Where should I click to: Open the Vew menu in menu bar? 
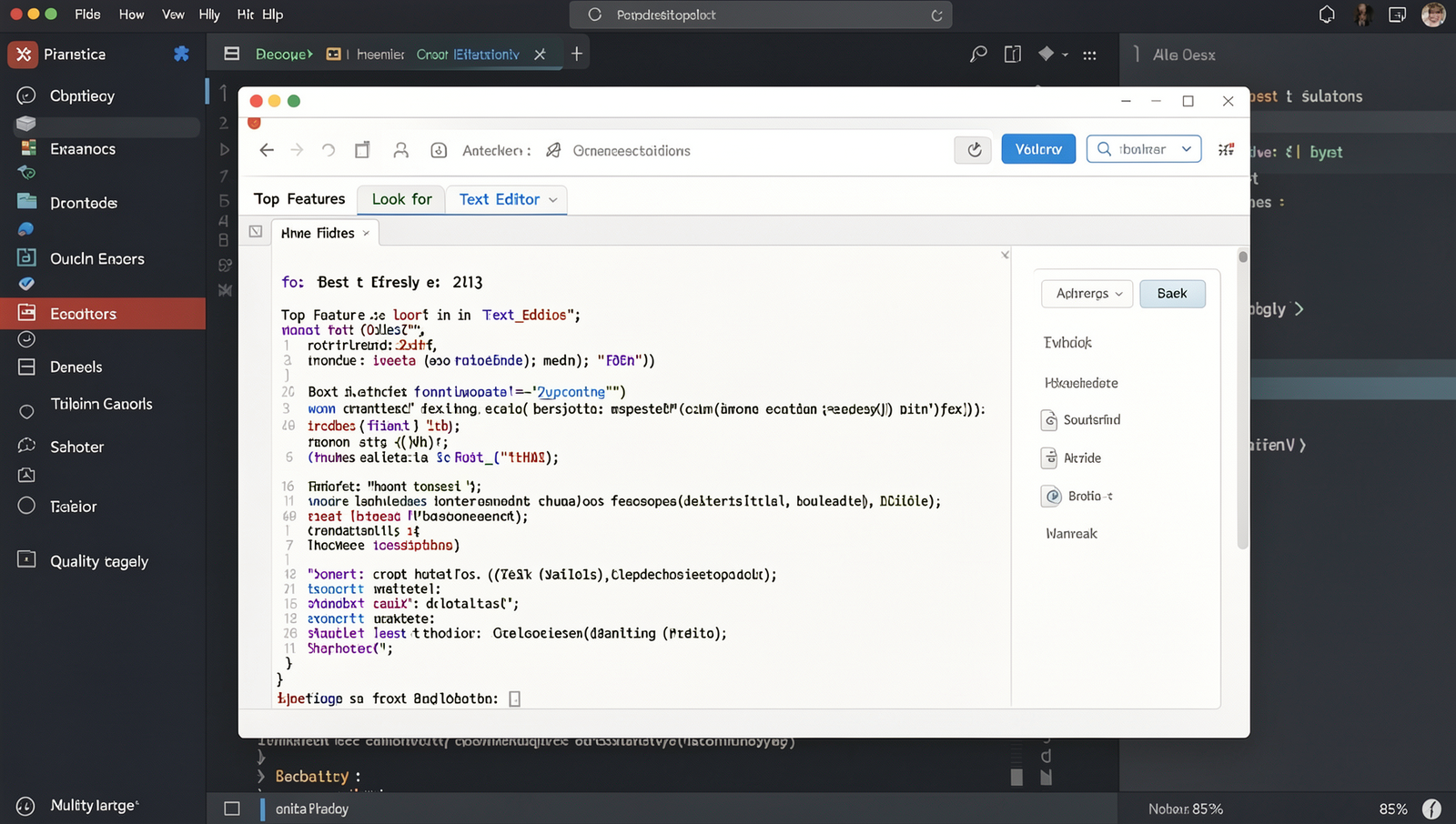(x=173, y=15)
